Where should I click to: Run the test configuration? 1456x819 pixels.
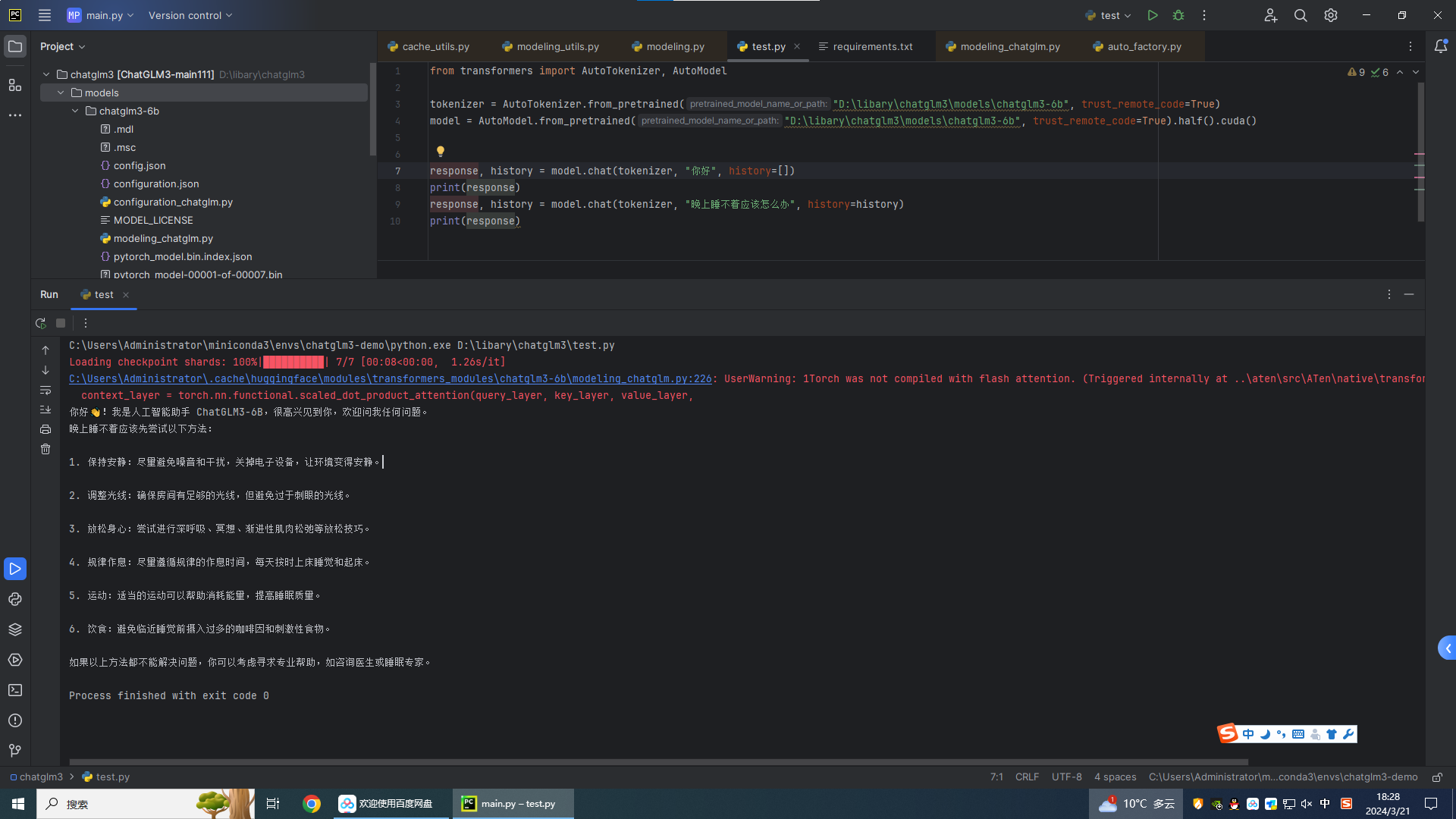(1153, 15)
